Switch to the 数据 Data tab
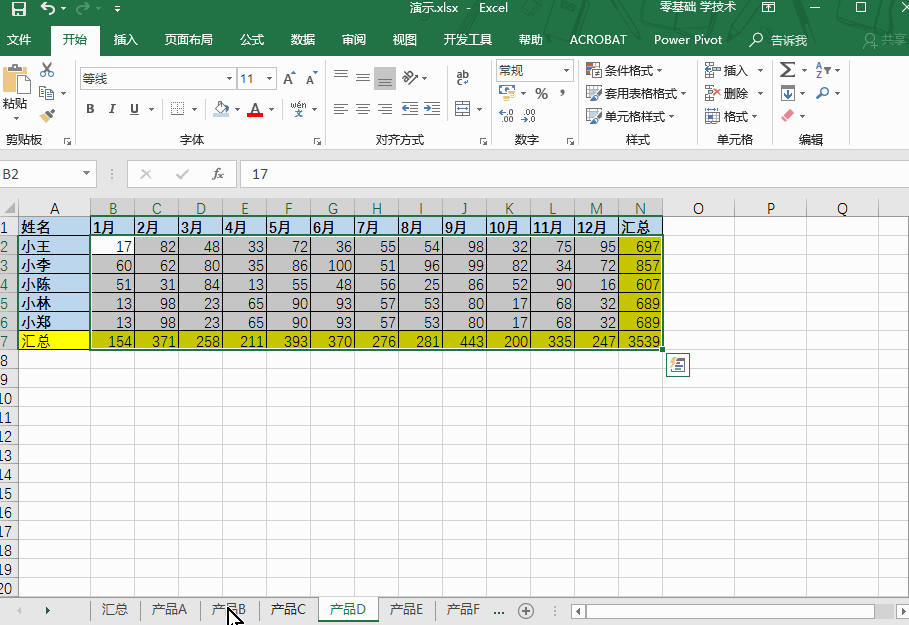The width and height of the screenshot is (909, 625). (x=303, y=40)
